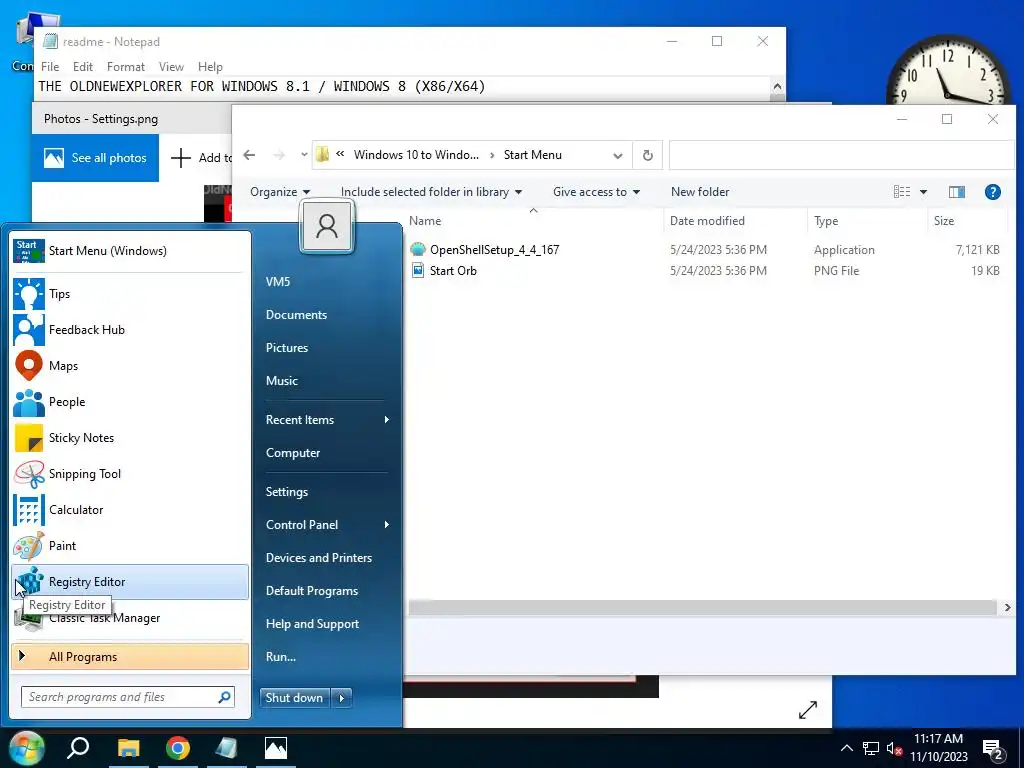
Task: Click the network tray icon
Action: 871,749
